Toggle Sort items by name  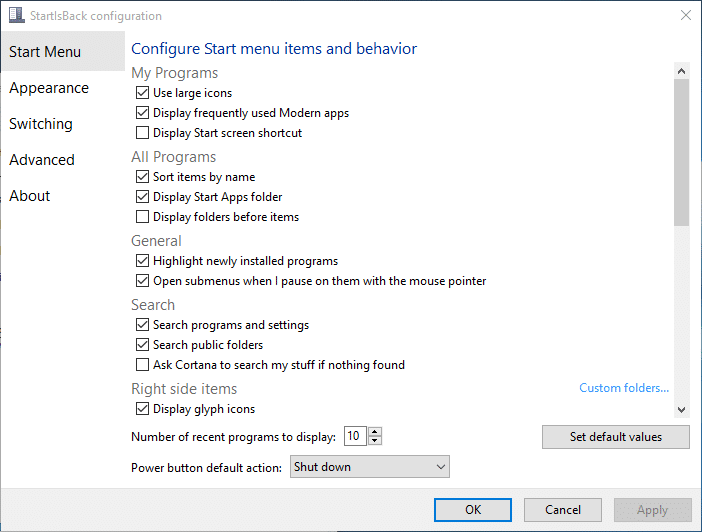pos(142,176)
